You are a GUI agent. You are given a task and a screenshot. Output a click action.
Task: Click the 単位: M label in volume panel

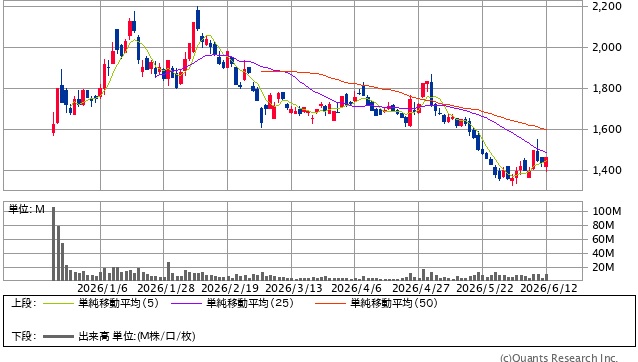tap(26, 209)
